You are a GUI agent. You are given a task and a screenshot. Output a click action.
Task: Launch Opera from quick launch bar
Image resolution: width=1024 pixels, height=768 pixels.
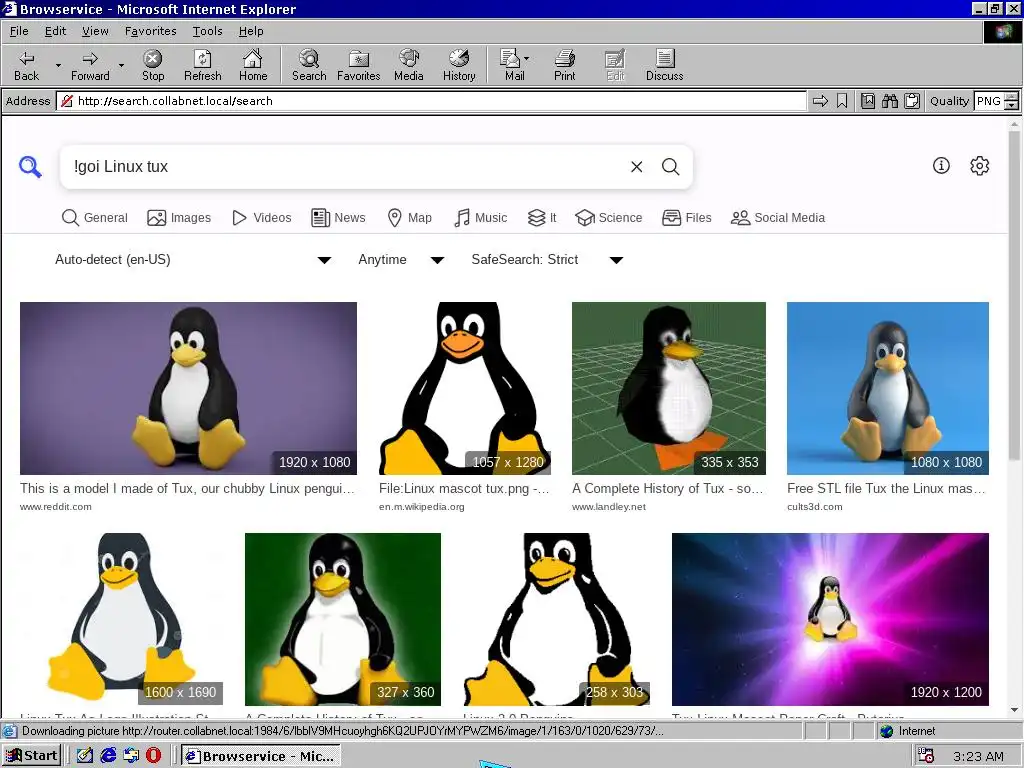(x=153, y=756)
